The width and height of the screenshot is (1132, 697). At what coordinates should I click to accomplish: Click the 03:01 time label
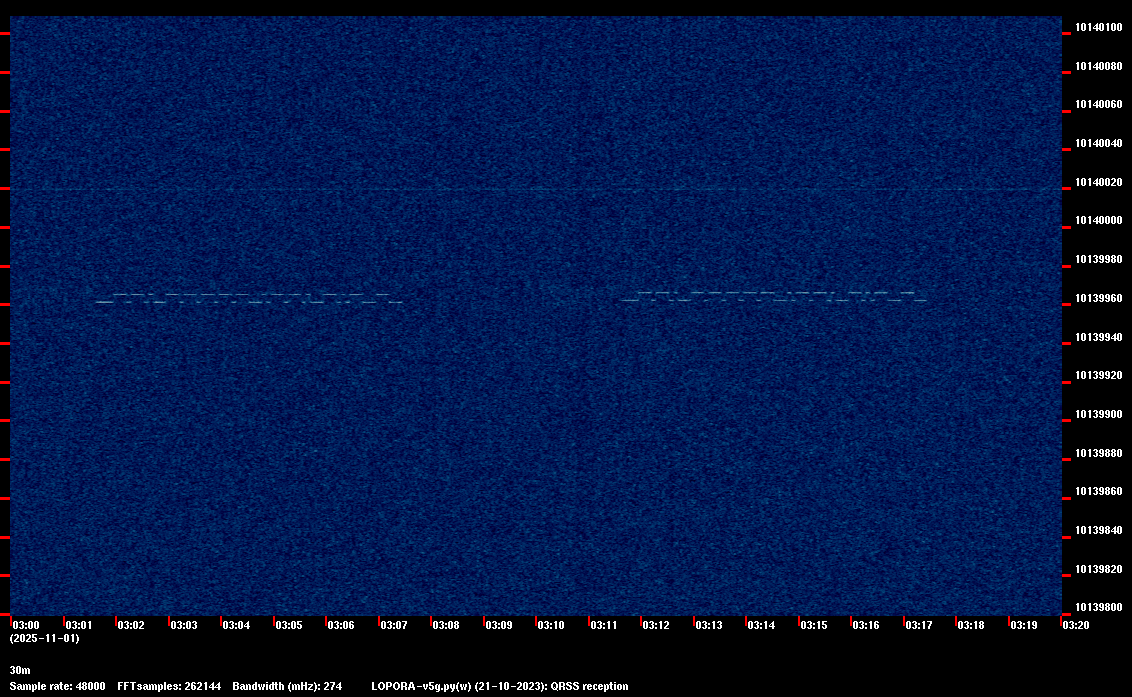click(x=79, y=625)
